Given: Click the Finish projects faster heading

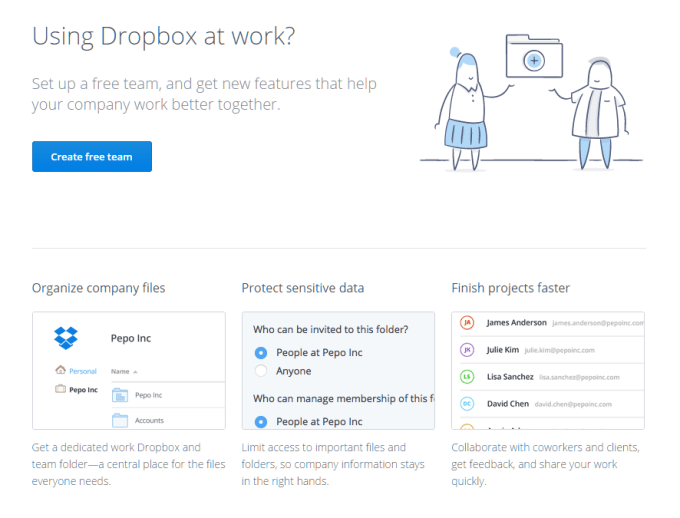Looking at the screenshot, I should pyautogui.click(x=510, y=288).
